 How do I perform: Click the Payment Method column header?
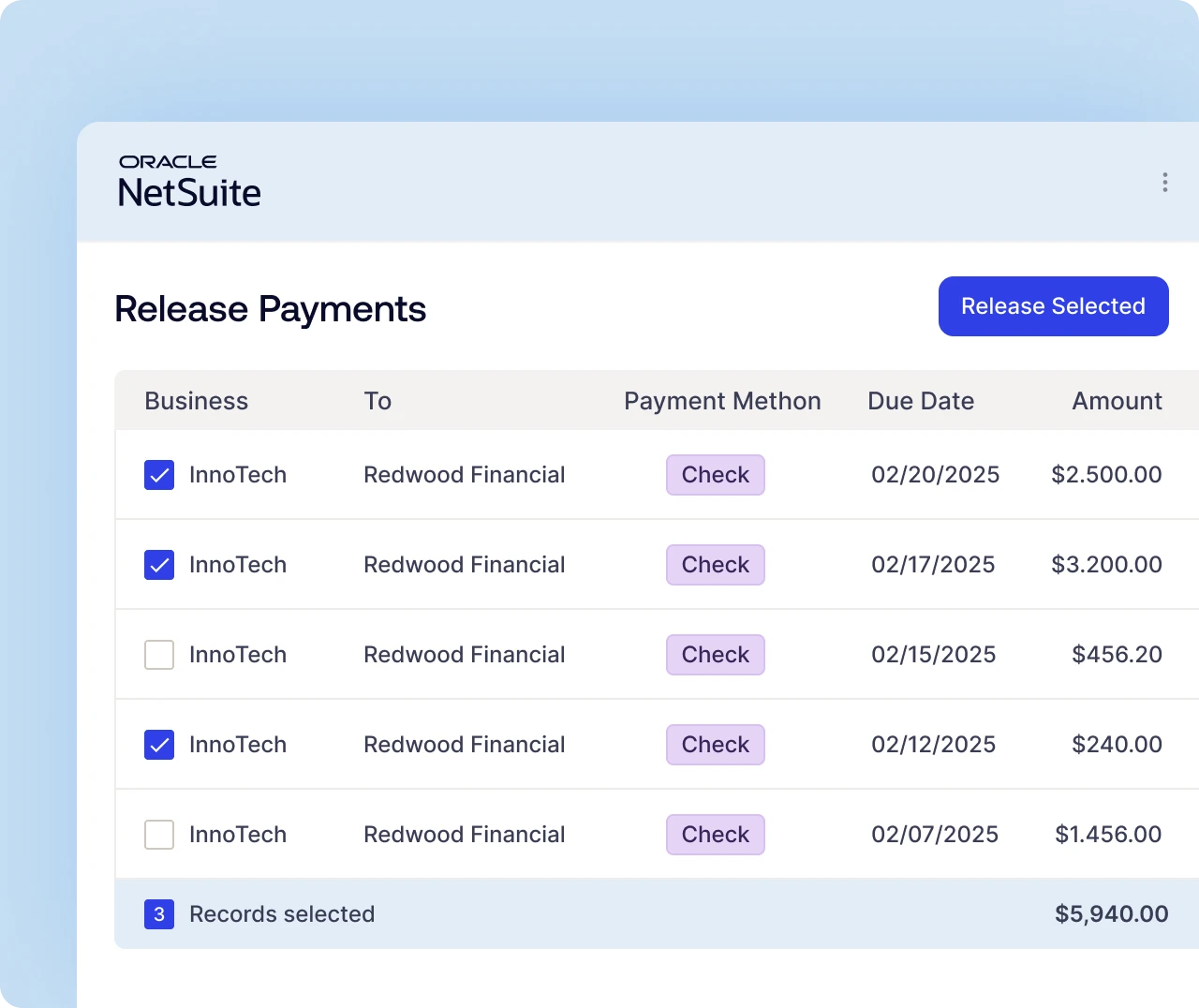tap(722, 401)
